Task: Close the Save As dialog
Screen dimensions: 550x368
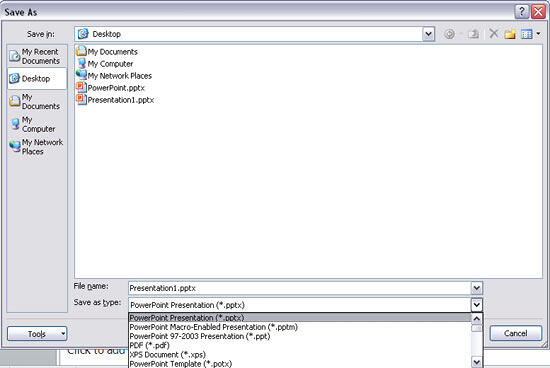Action: pyautogui.click(x=538, y=12)
